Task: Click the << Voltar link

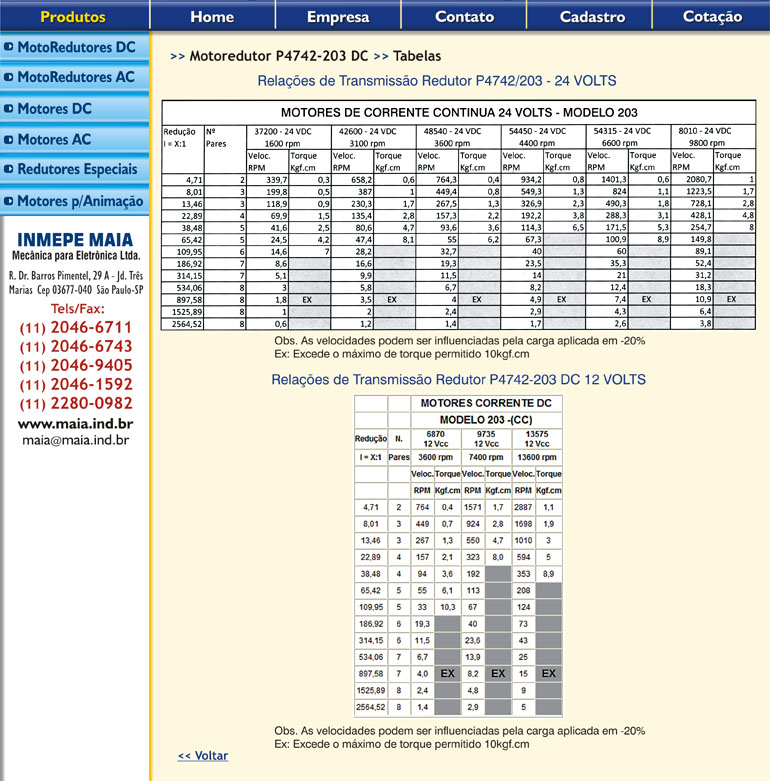Action: pyautogui.click(x=202, y=756)
